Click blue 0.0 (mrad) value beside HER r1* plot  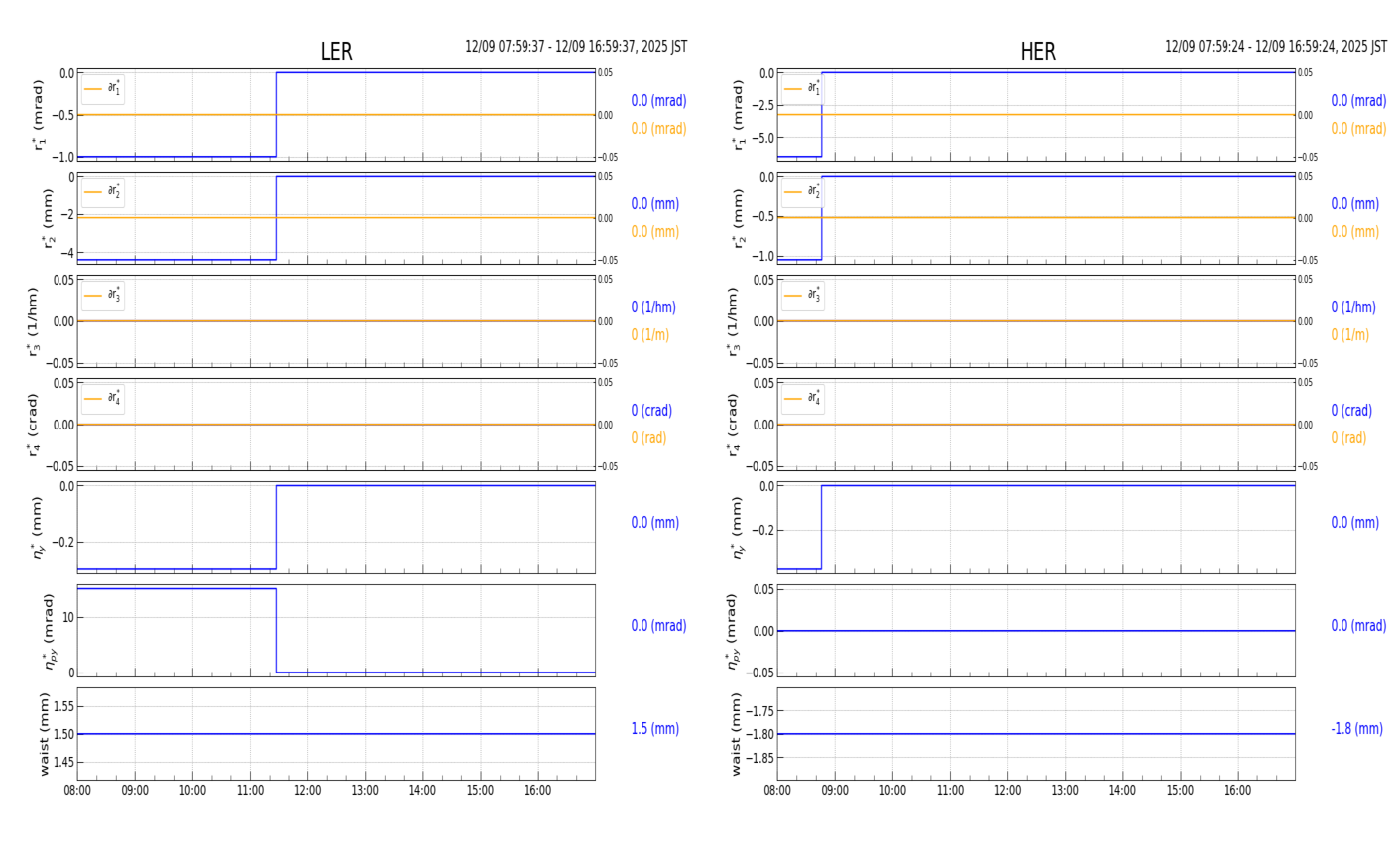point(1358,101)
